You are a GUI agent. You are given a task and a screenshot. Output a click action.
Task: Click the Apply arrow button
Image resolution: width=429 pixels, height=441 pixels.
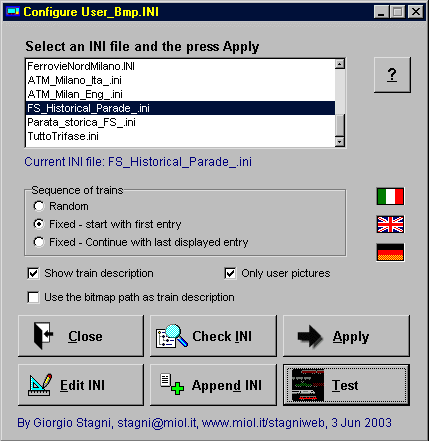346,336
